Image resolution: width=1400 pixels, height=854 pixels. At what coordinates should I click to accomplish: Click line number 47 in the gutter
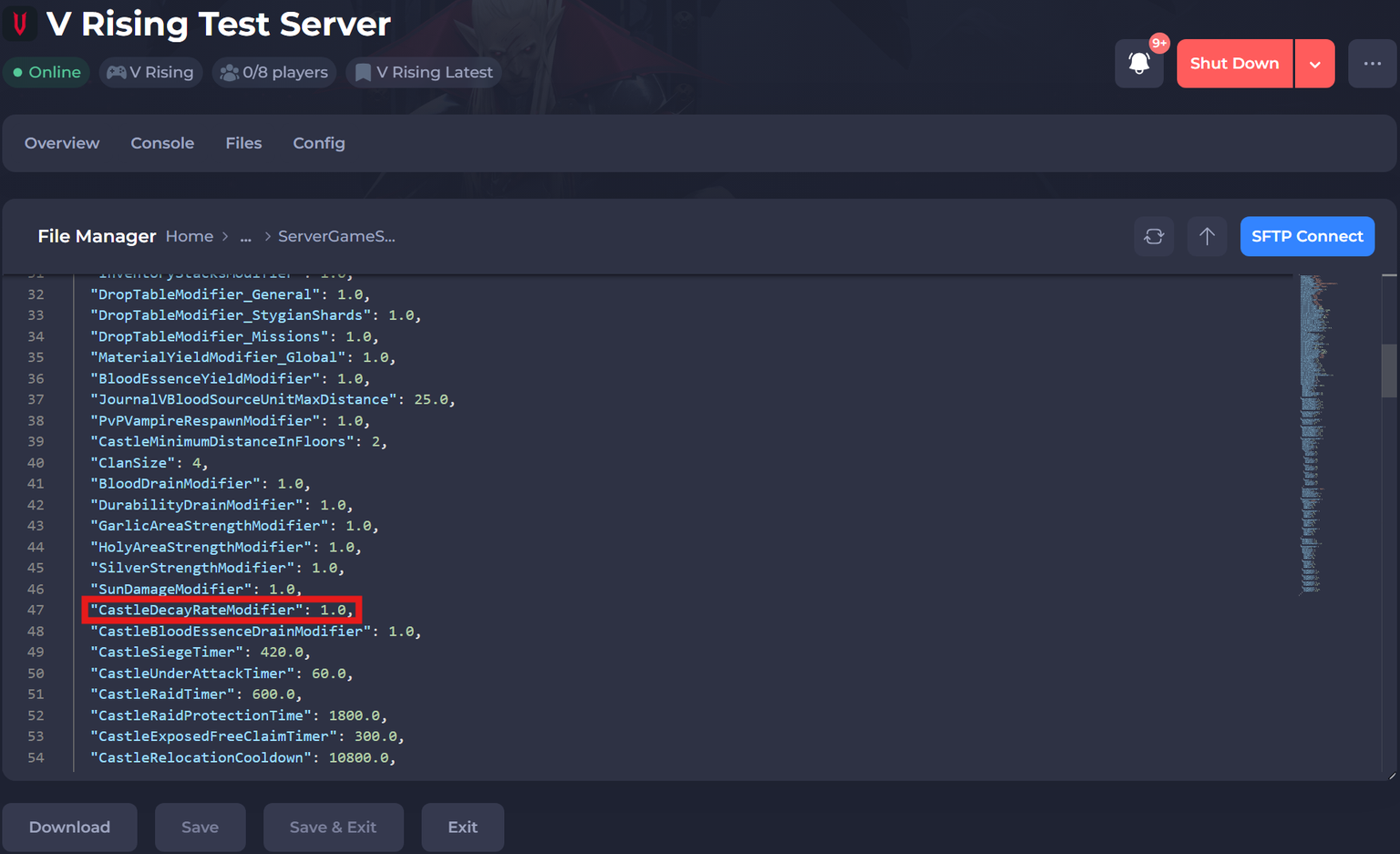(36, 610)
